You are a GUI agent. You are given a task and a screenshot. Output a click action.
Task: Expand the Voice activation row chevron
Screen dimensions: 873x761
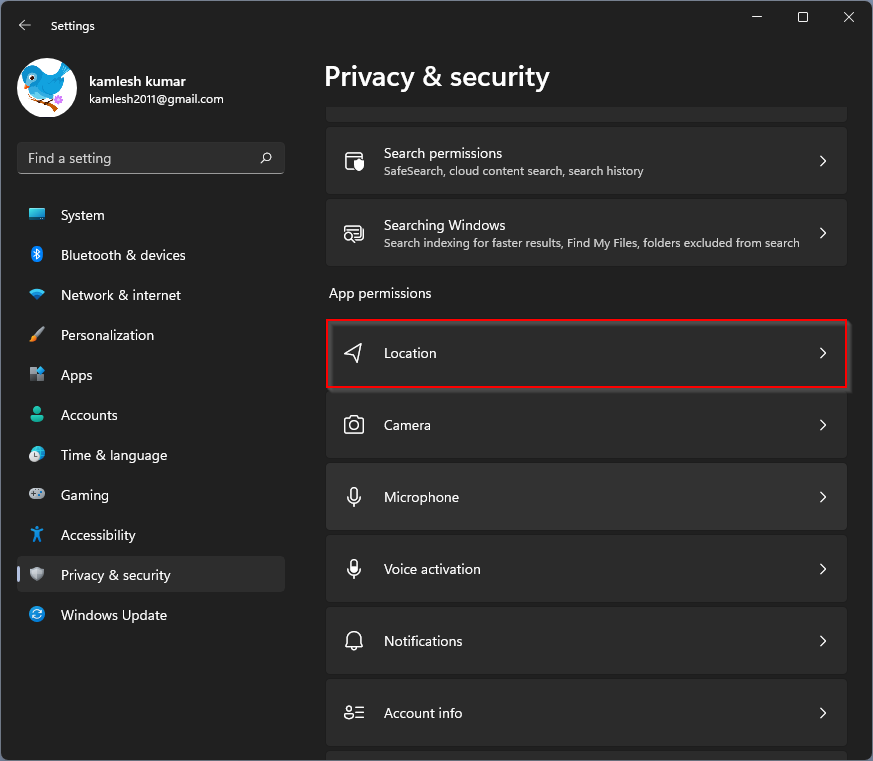pyautogui.click(x=823, y=569)
